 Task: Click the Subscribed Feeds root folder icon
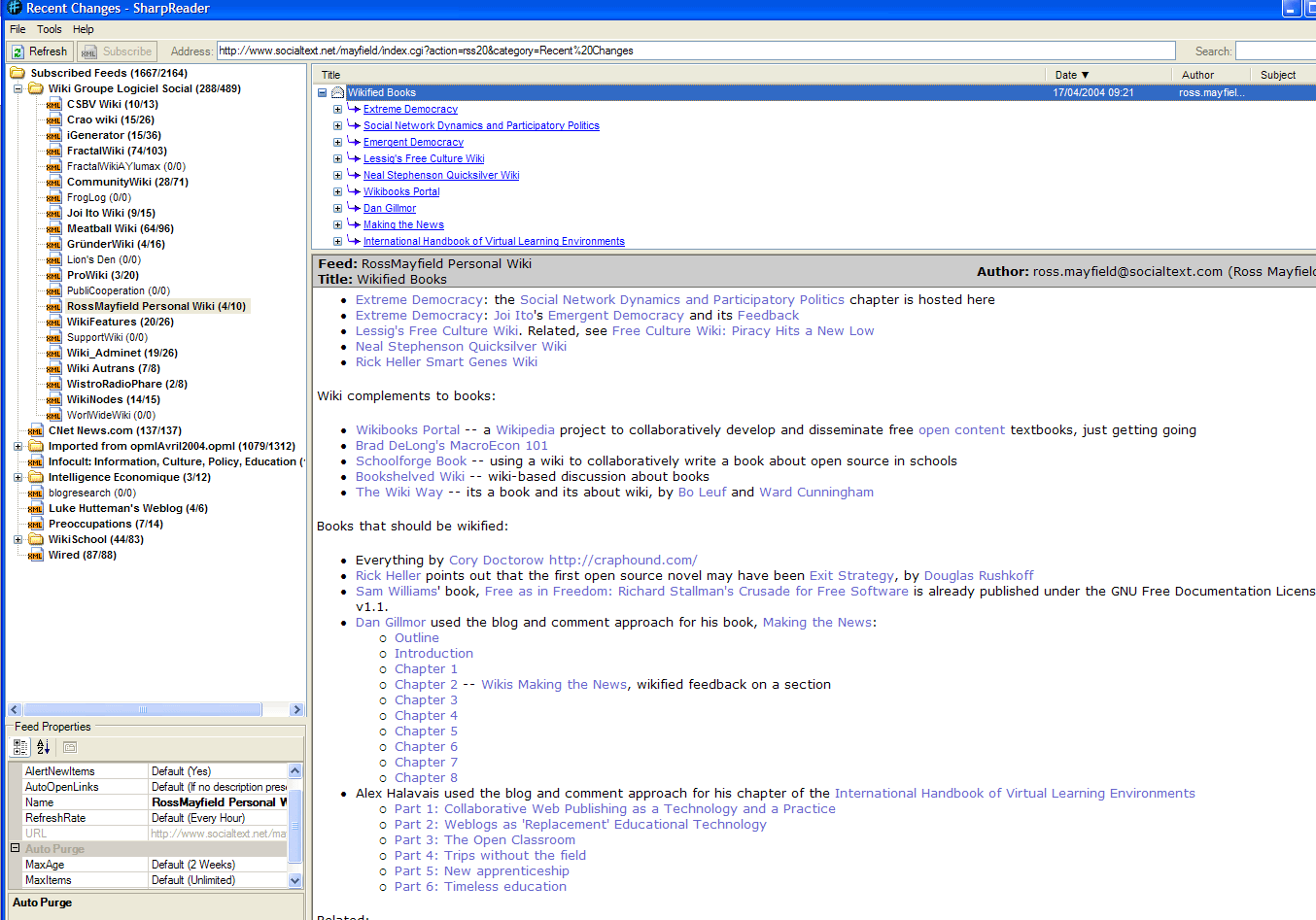pyautogui.click(x=17, y=73)
